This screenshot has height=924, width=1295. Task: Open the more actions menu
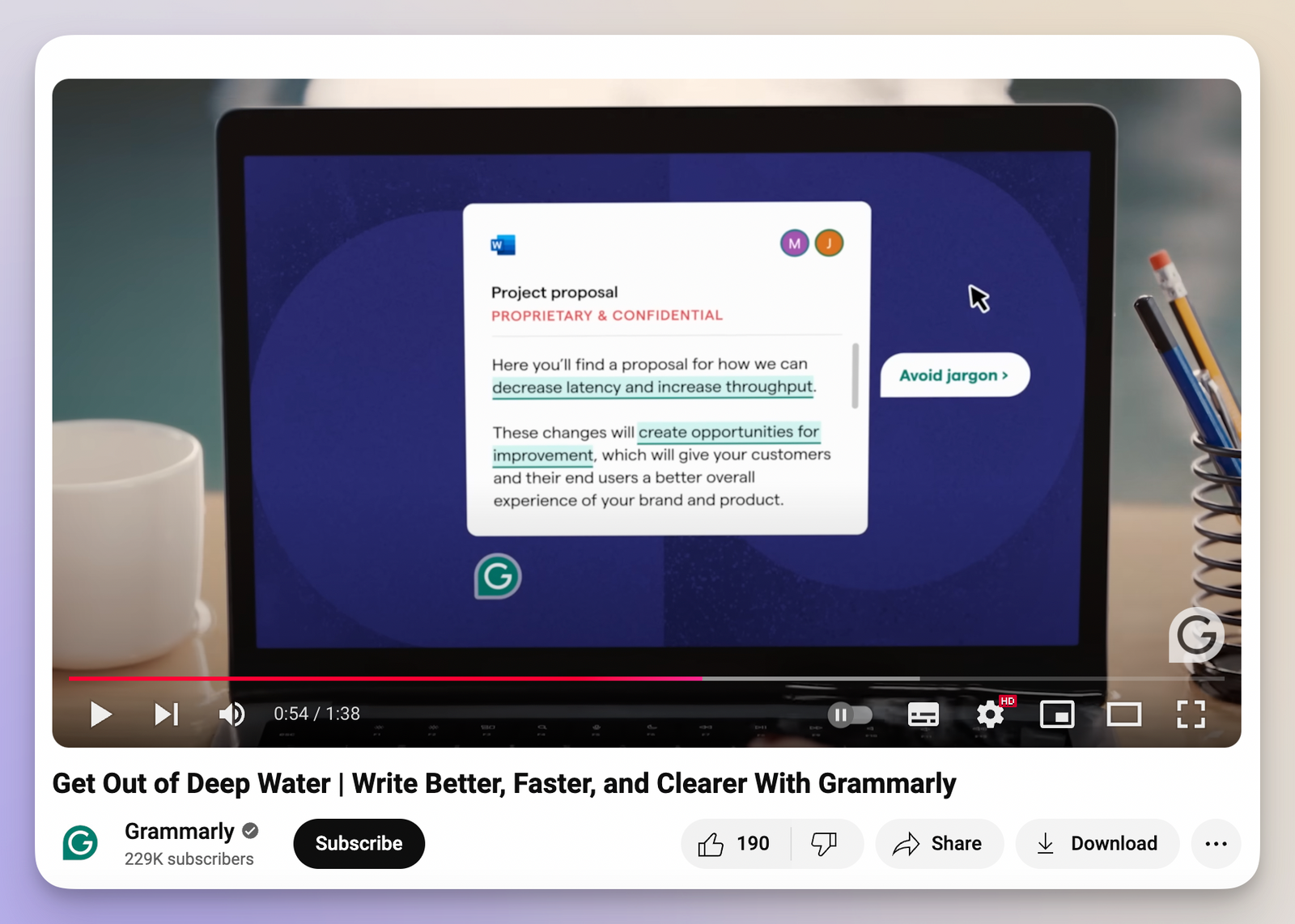click(x=1216, y=843)
